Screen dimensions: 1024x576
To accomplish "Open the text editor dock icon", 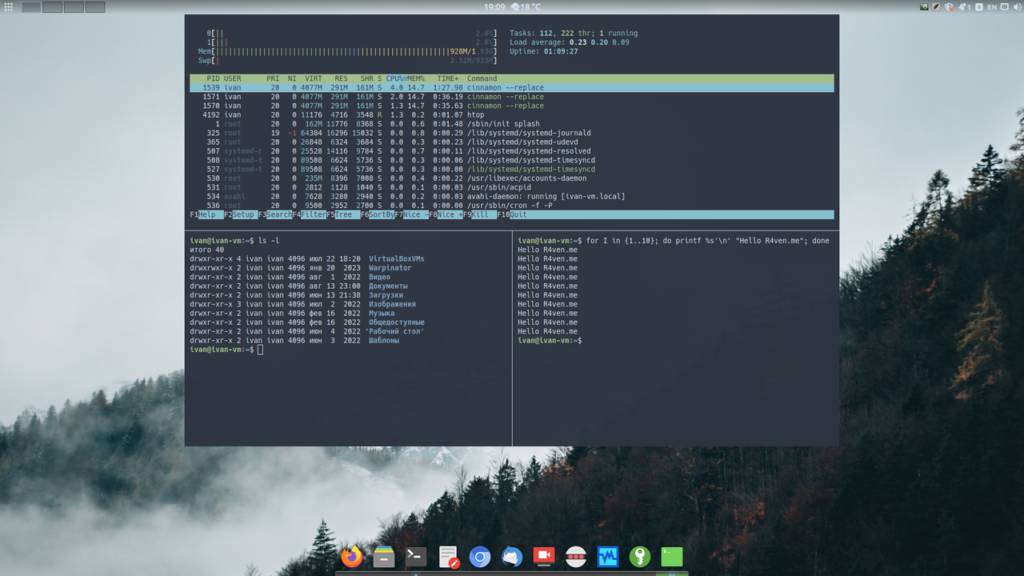I will (448, 557).
